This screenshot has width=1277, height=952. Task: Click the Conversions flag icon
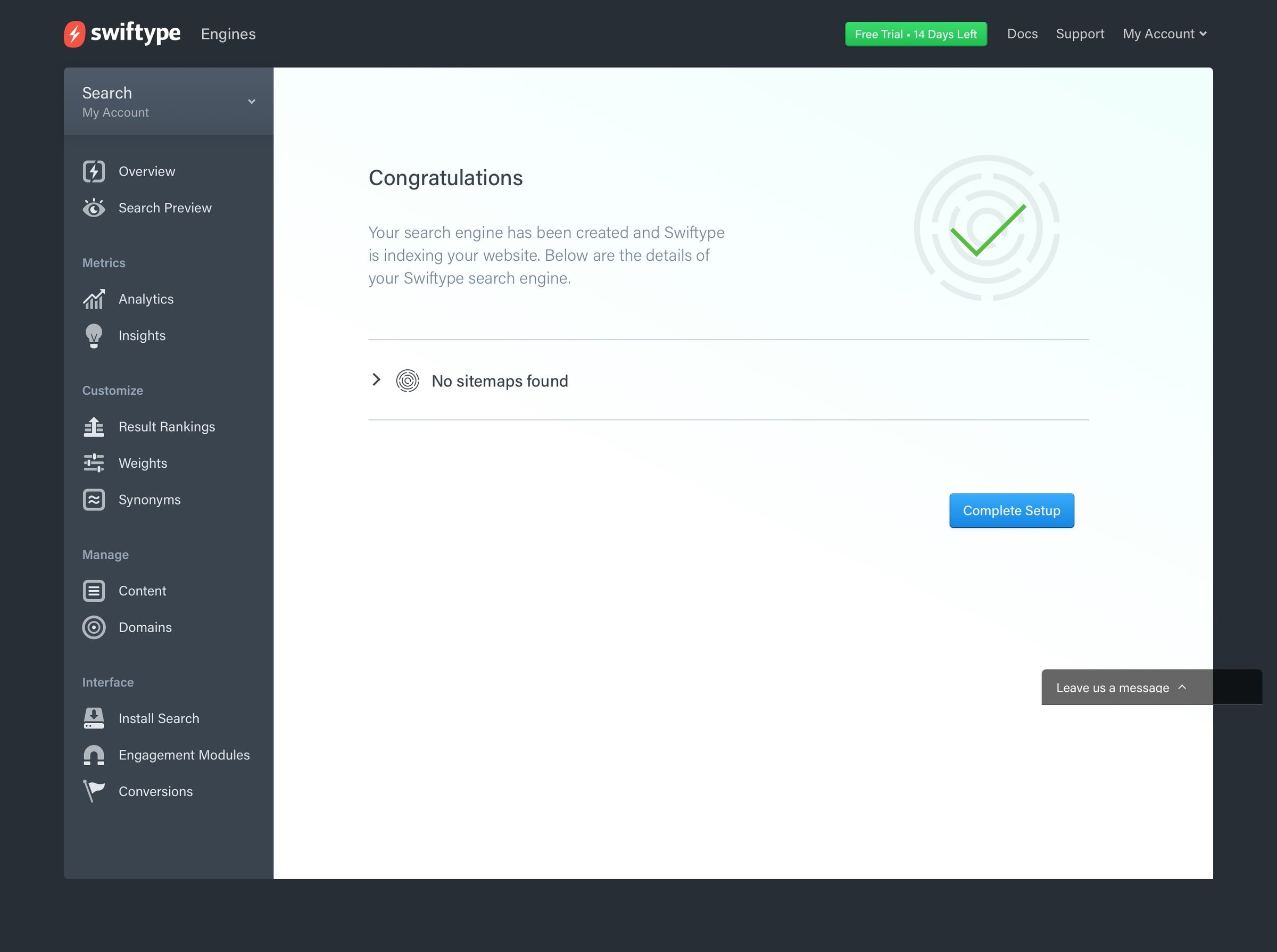(94, 791)
